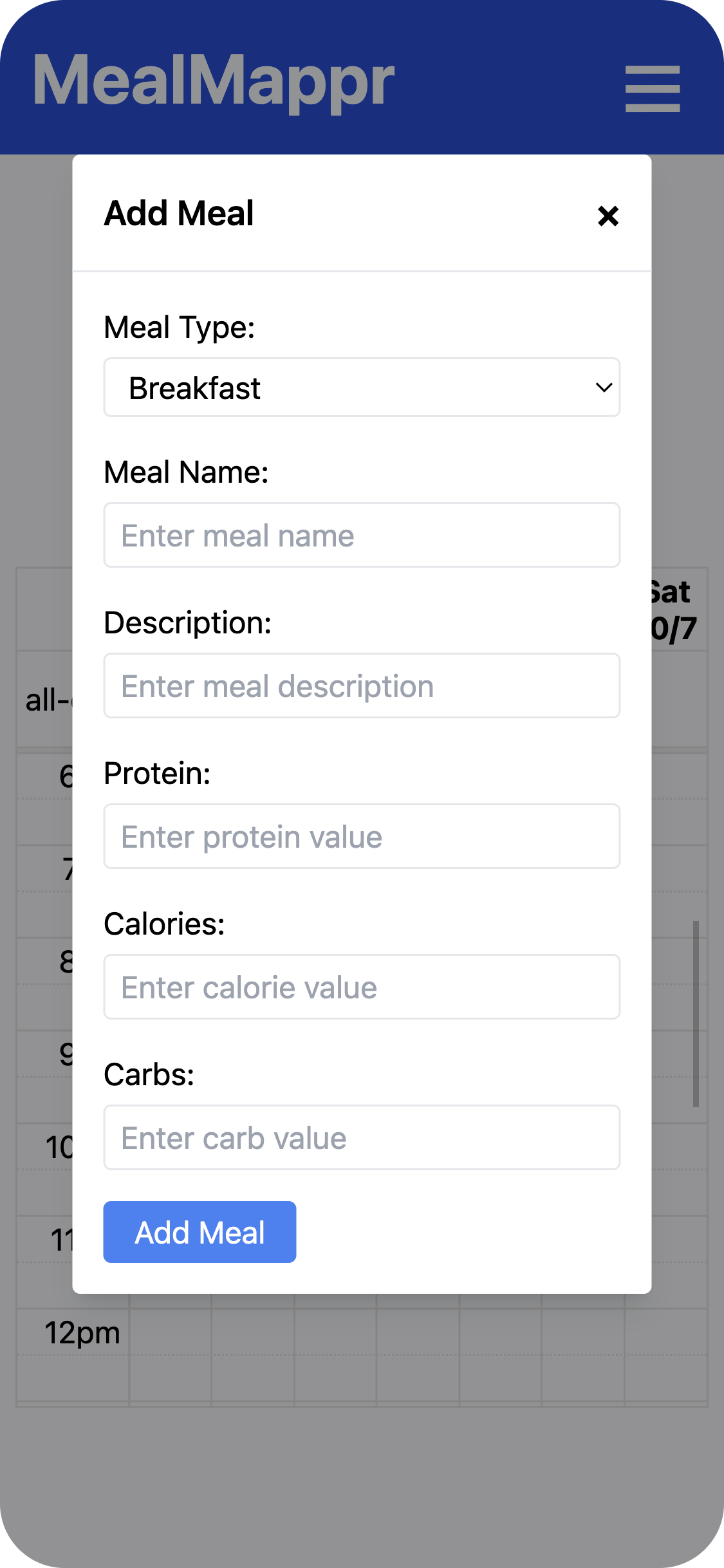Focus the protein value input
724x1568 pixels.
pos(362,837)
